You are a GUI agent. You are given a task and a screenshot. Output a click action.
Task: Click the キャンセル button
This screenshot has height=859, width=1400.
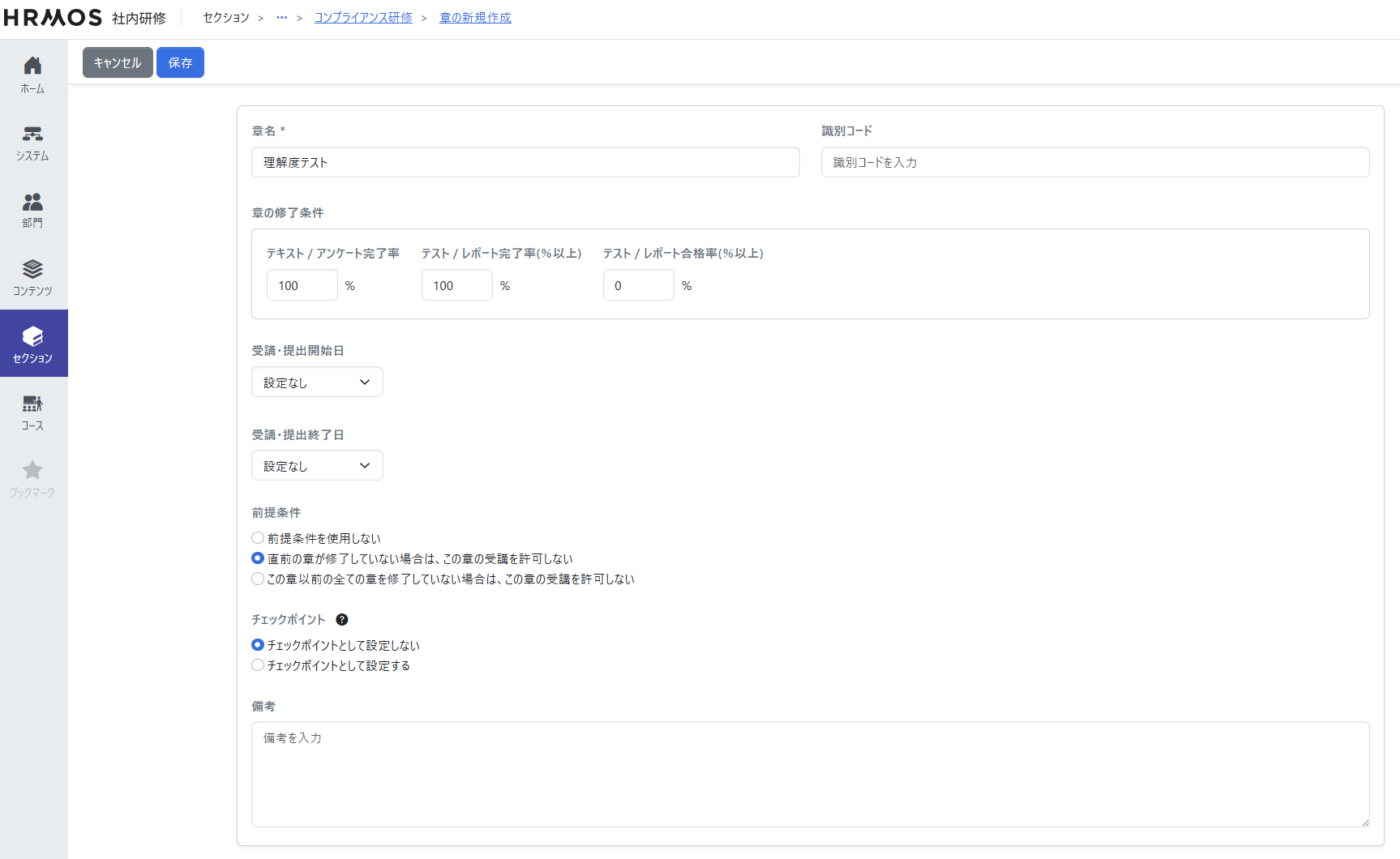pos(118,62)
